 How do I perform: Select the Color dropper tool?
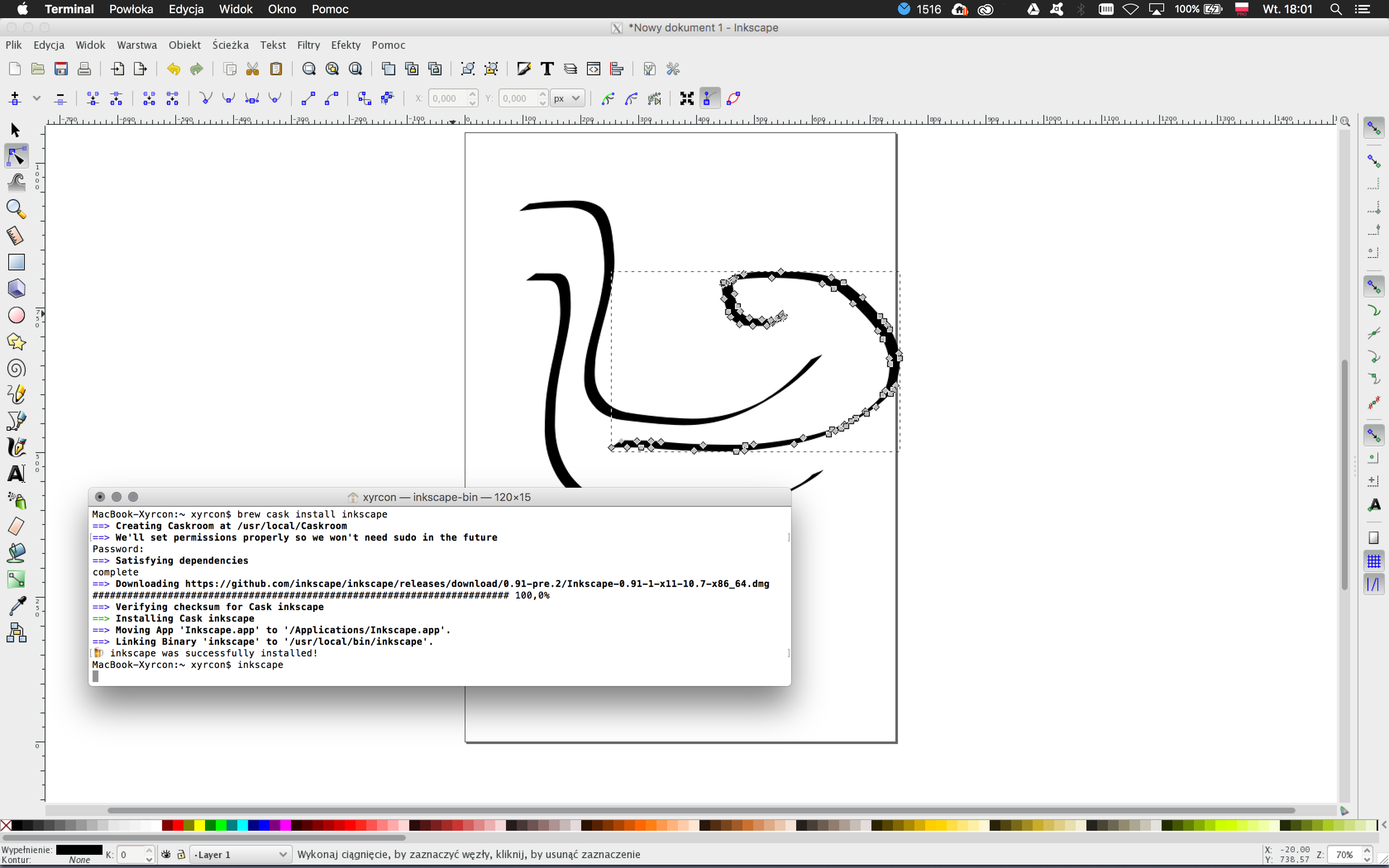click(16, 606)
